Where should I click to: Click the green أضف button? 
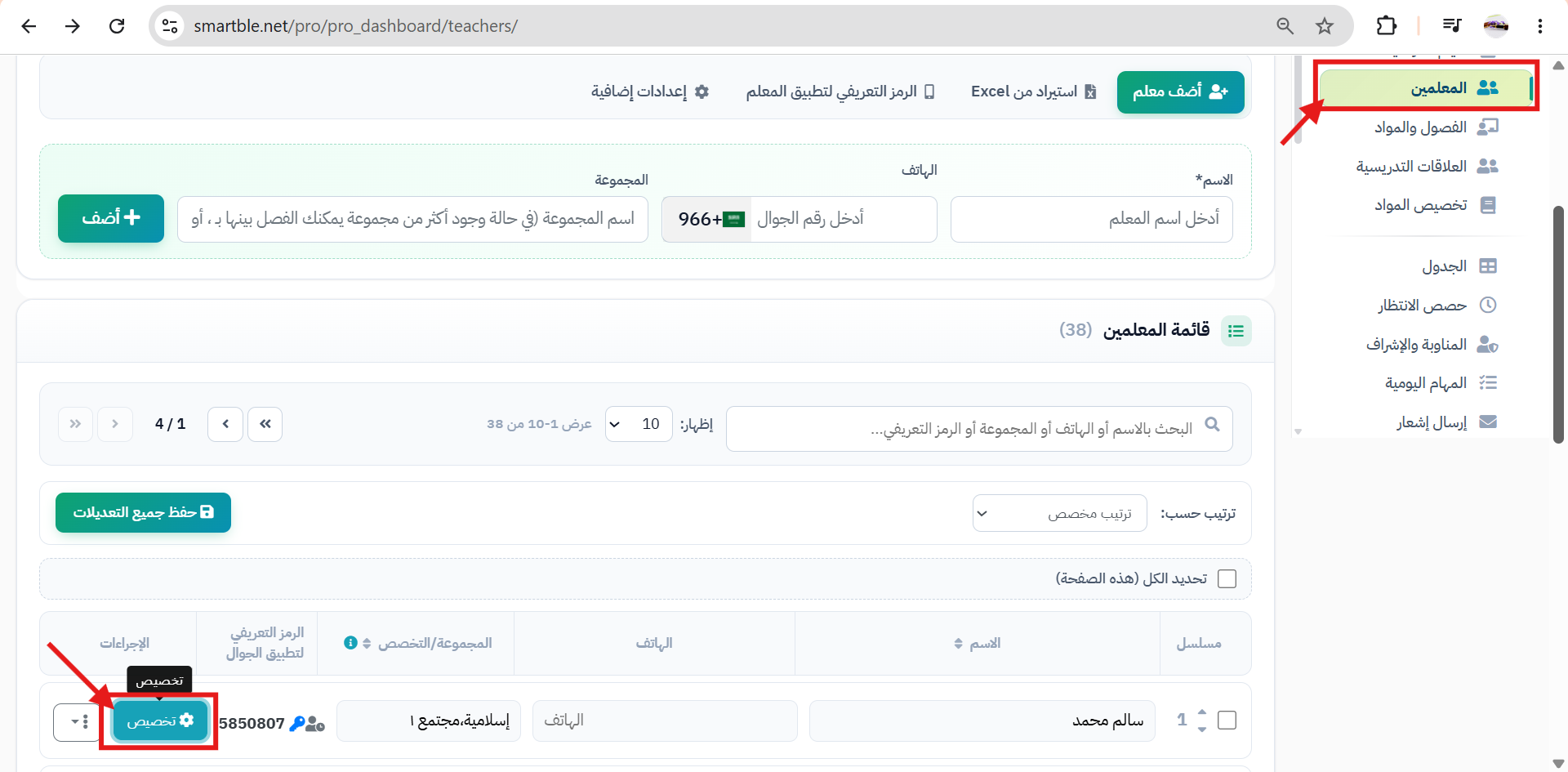(111, 218)
